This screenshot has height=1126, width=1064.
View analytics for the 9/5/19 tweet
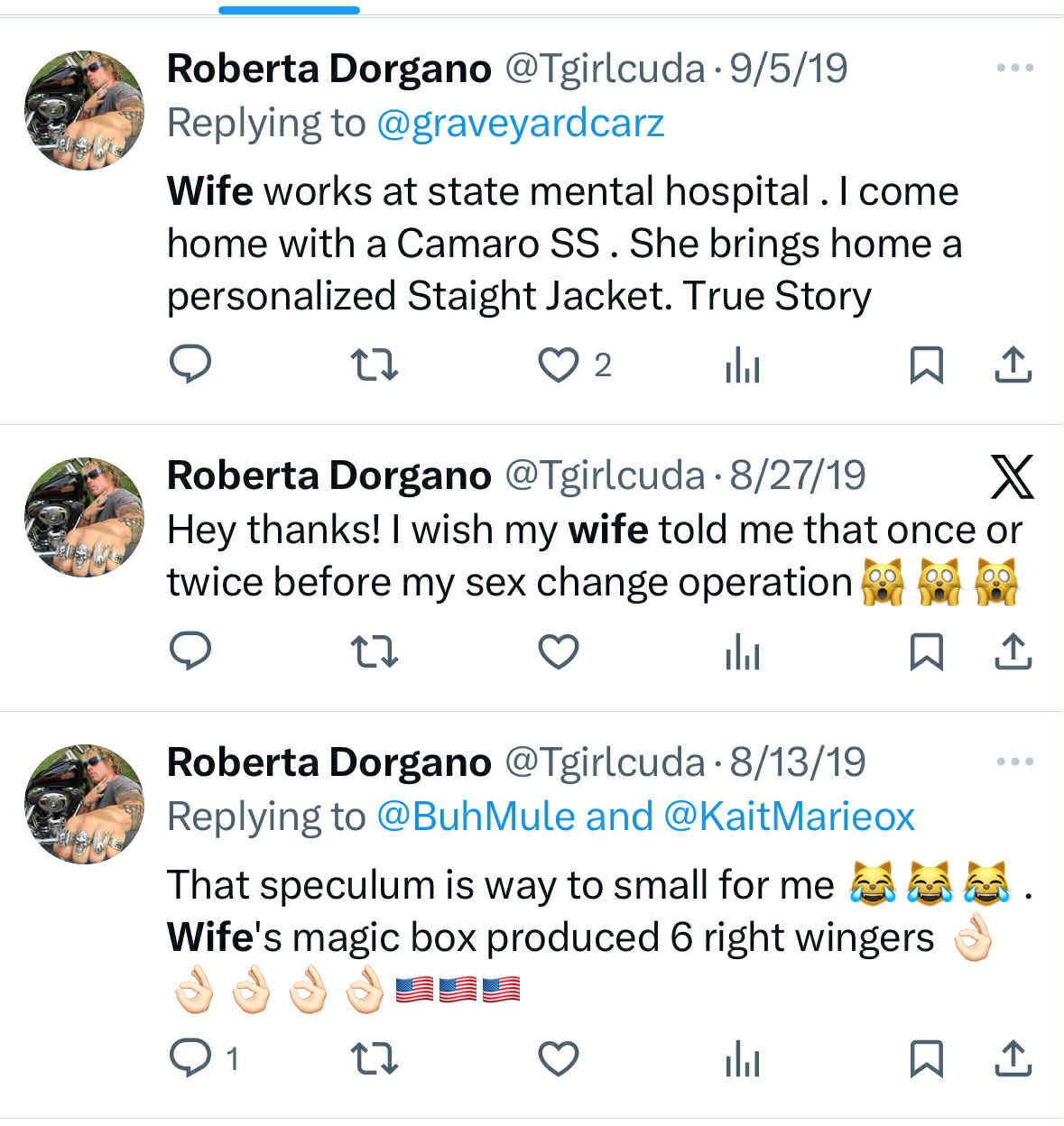click(742, 365)
